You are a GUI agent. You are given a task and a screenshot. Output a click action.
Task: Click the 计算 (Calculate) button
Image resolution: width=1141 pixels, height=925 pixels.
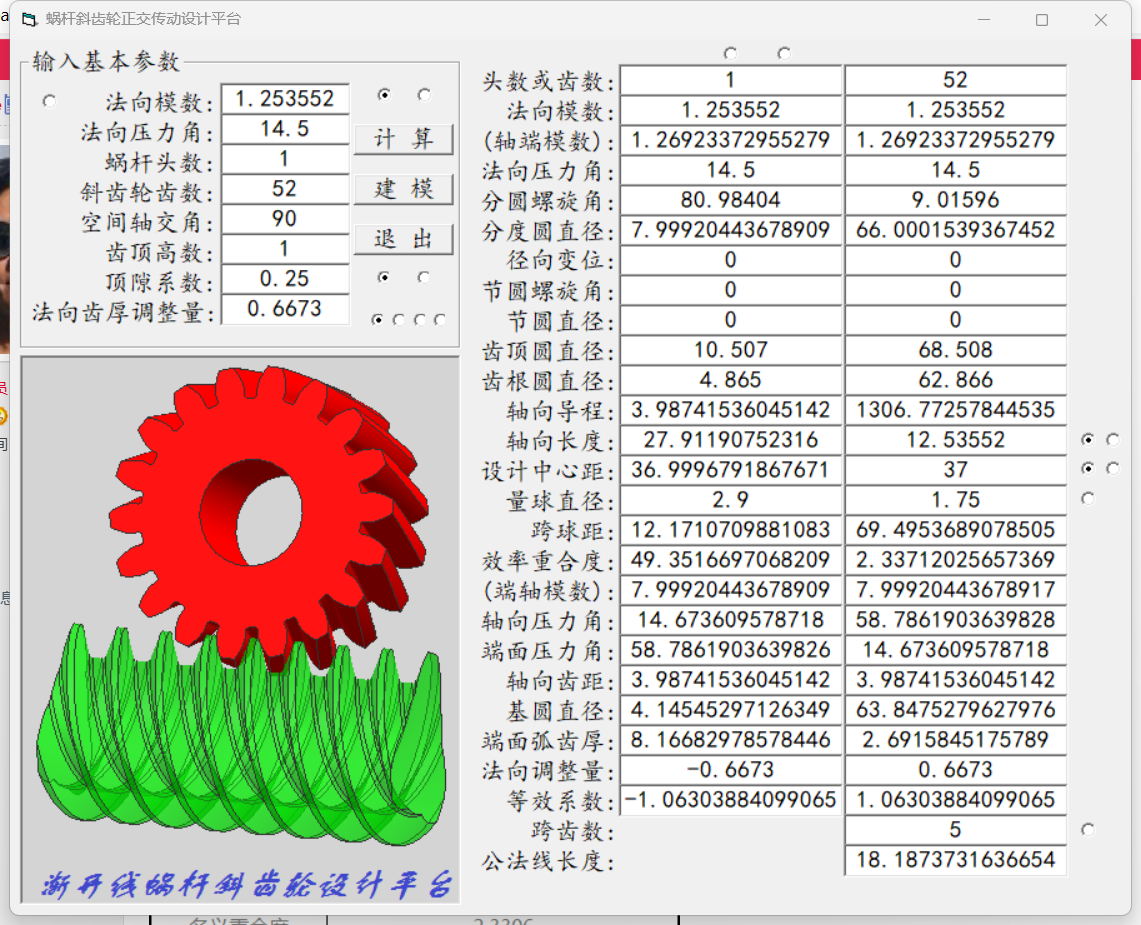point(403,139)
